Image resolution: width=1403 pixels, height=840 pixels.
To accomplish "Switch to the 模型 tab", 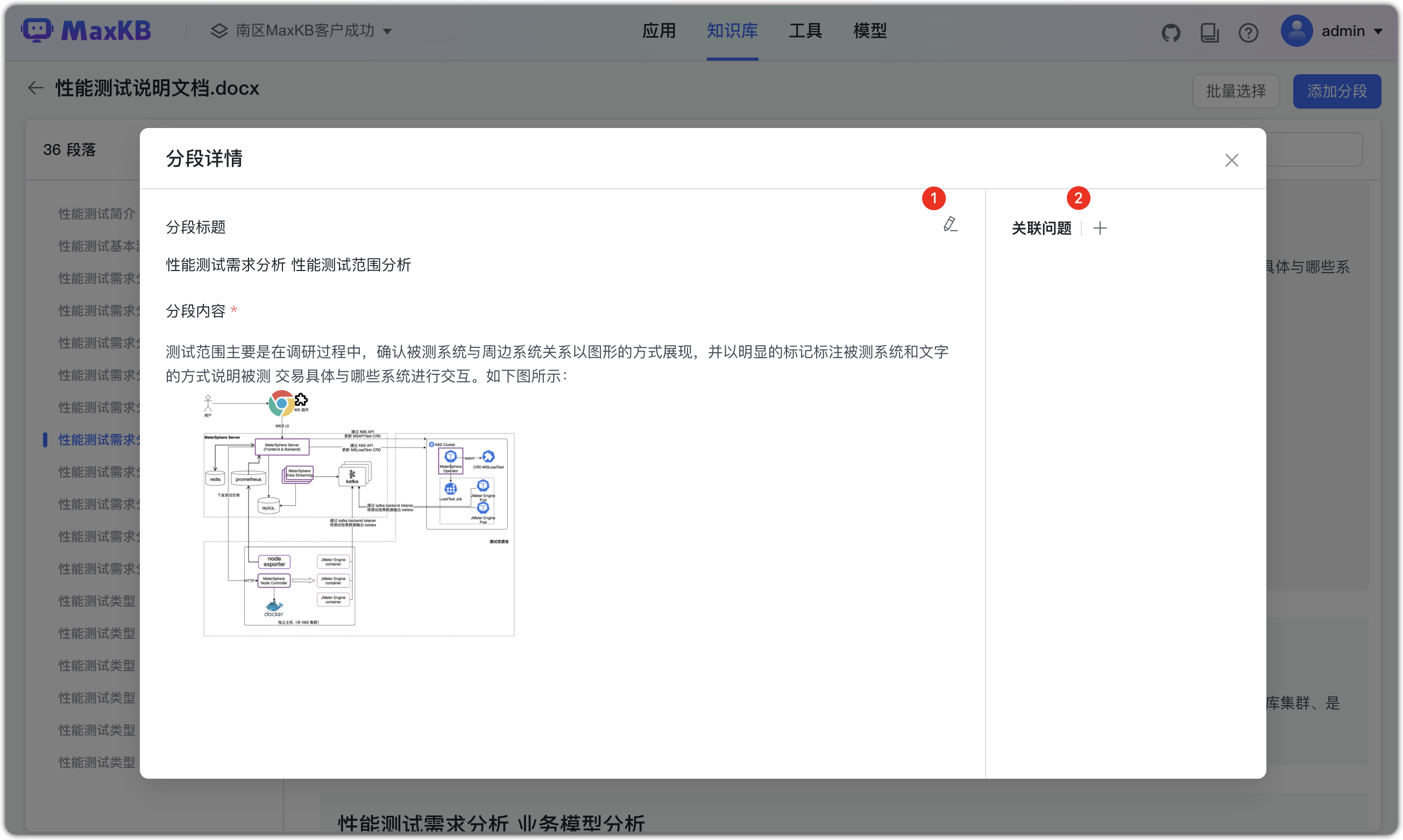I will 870,31.
